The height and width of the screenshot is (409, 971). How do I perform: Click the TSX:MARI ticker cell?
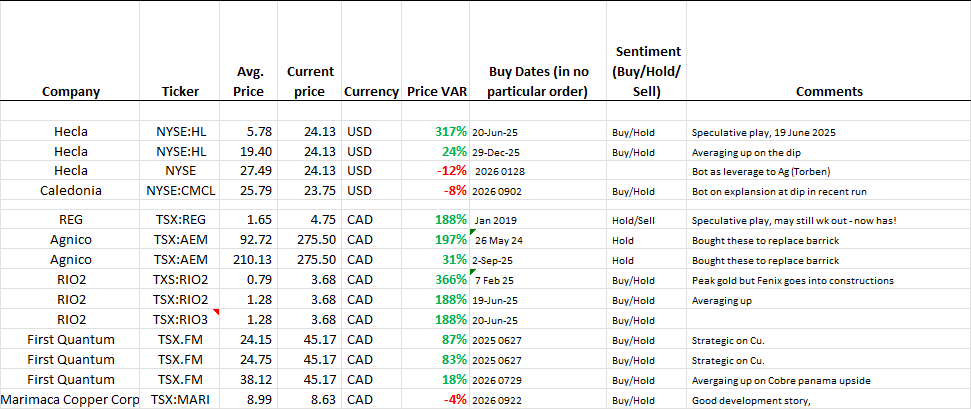[x=180, y=400]
